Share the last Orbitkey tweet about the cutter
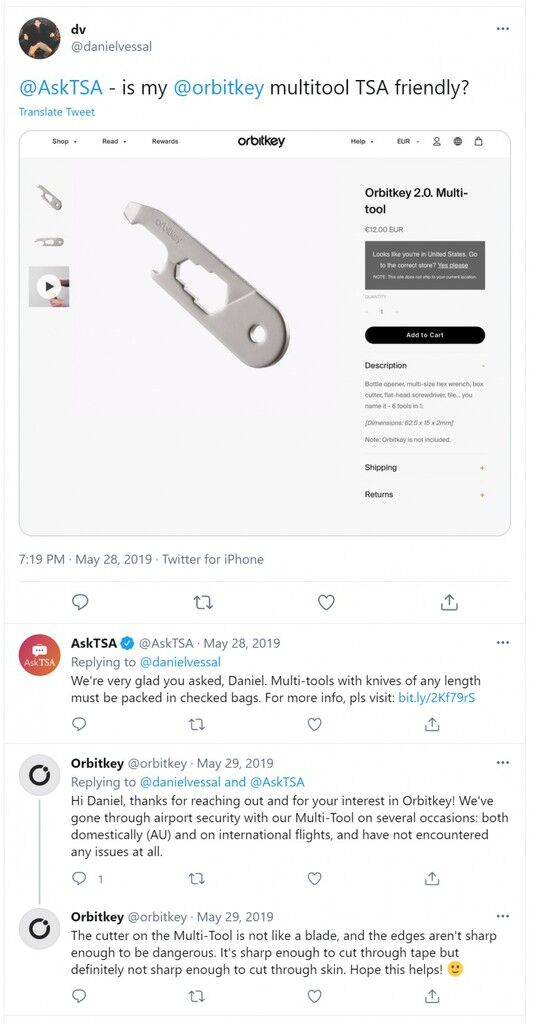 (x=432, y=996)
